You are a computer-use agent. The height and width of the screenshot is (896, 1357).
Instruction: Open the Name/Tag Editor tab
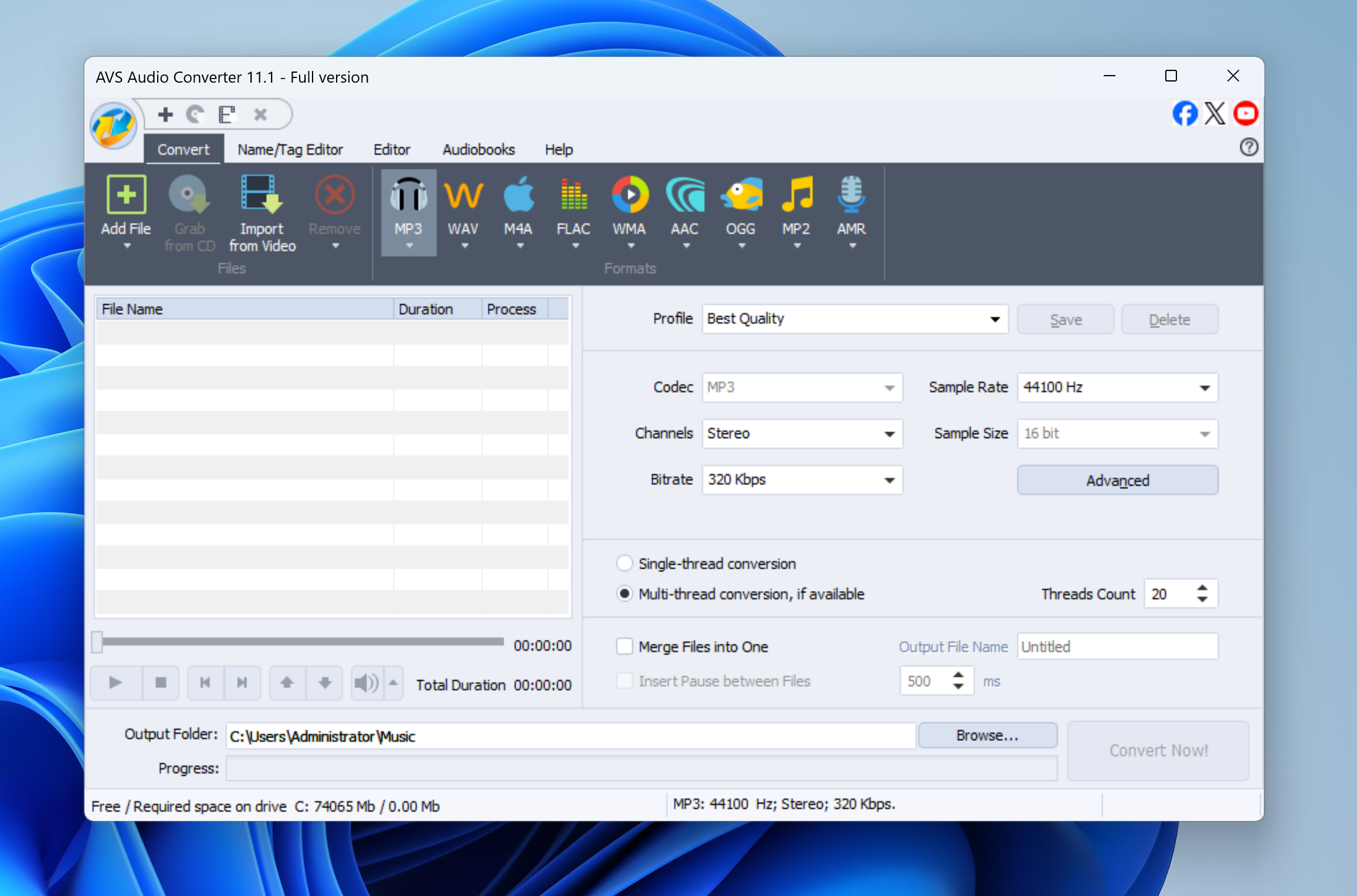(x=290, y=150)
